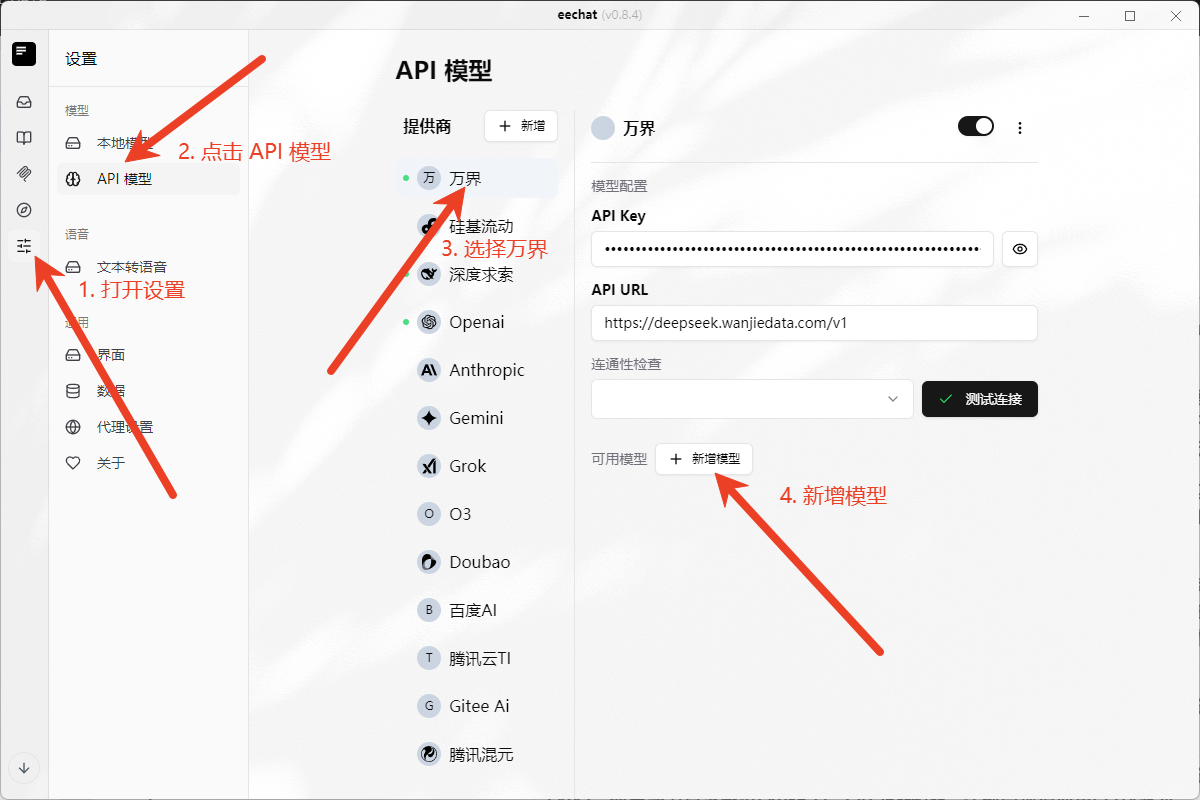Click the Openai logo icon

pos(429,322)
